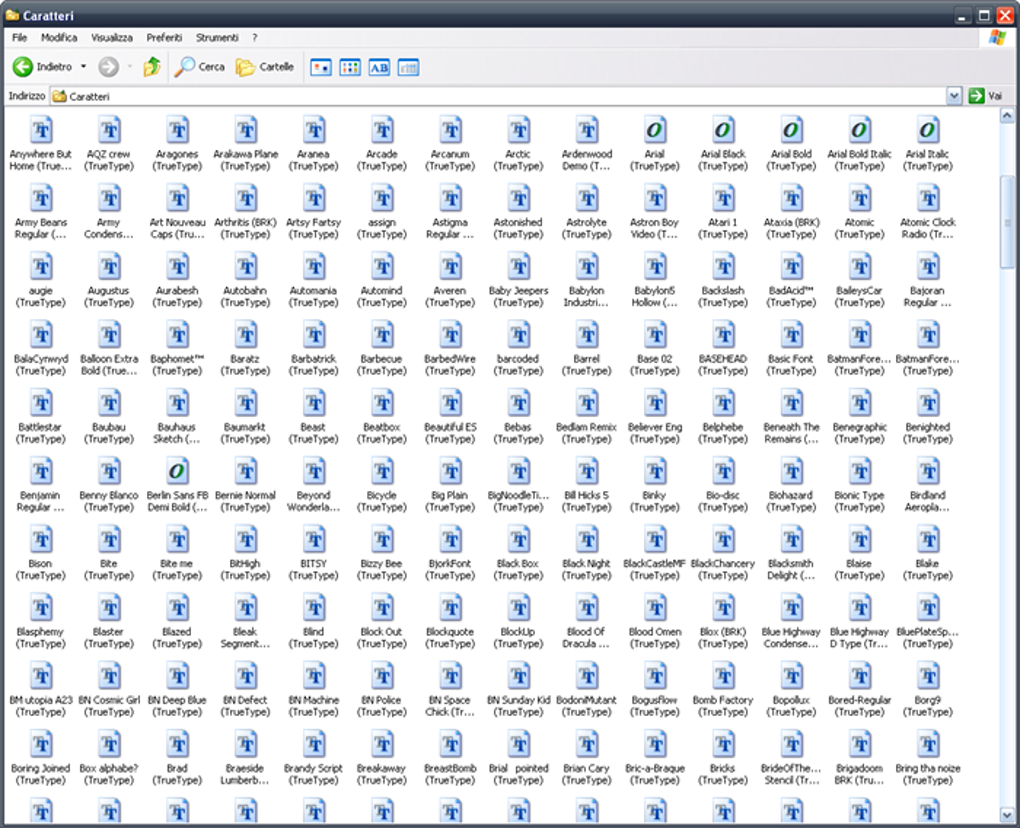Select the Bill Hicks 5 font icon
The height and width of the screenshot is (828, 1020).
pyautogui.click(x=587, y=471)
